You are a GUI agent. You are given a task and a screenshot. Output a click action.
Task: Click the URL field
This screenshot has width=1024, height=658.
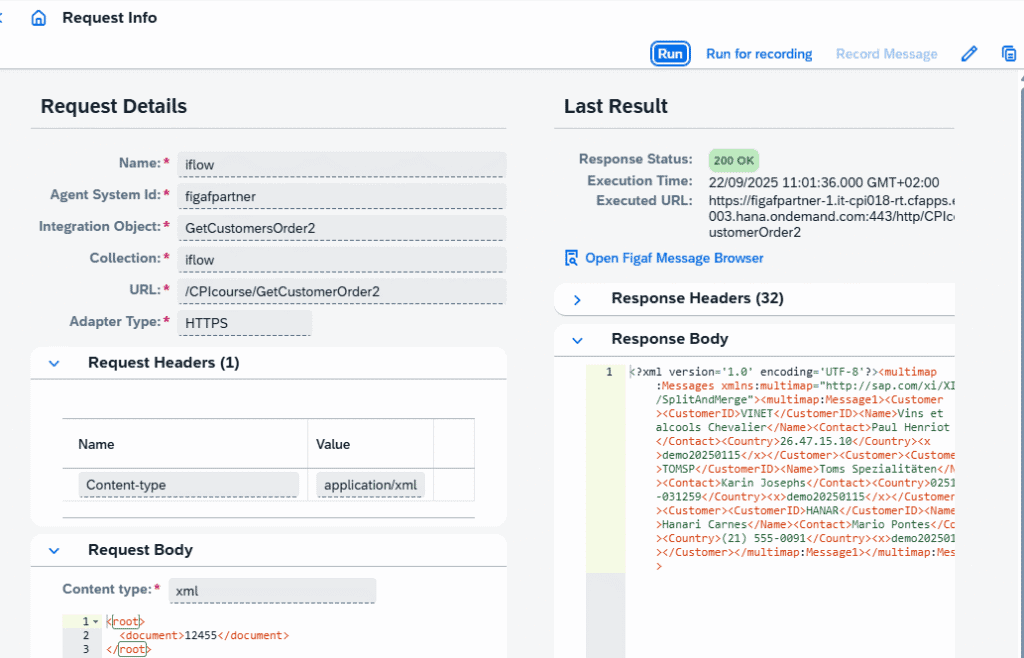tap(342, 291)
